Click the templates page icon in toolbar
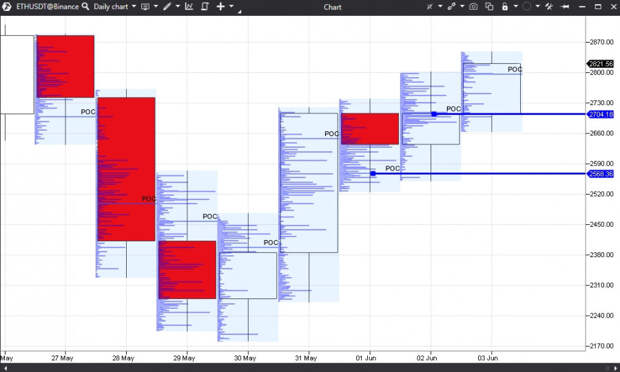 tap(205, 7)
